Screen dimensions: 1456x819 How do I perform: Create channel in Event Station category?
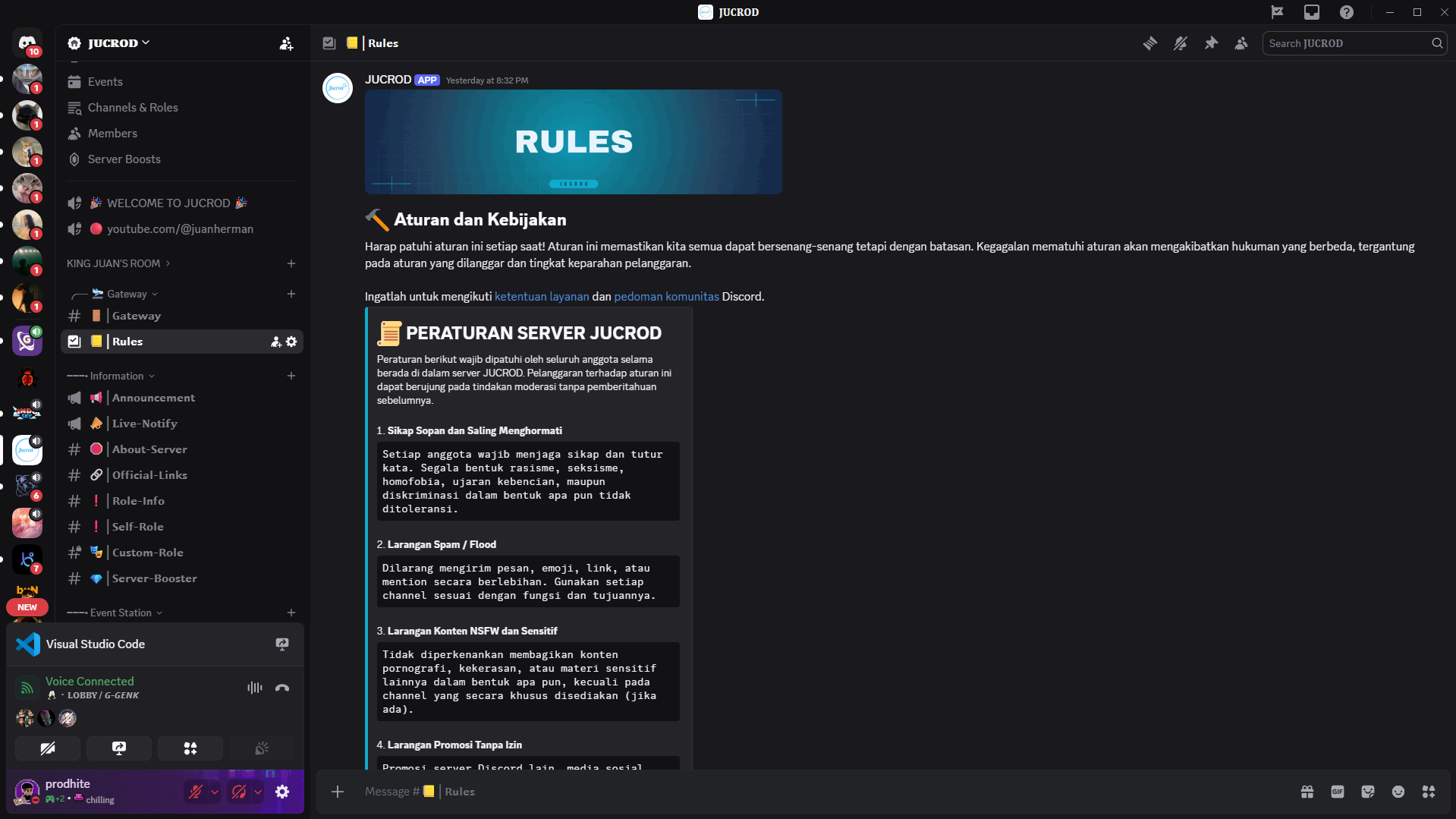coord(291,613)
